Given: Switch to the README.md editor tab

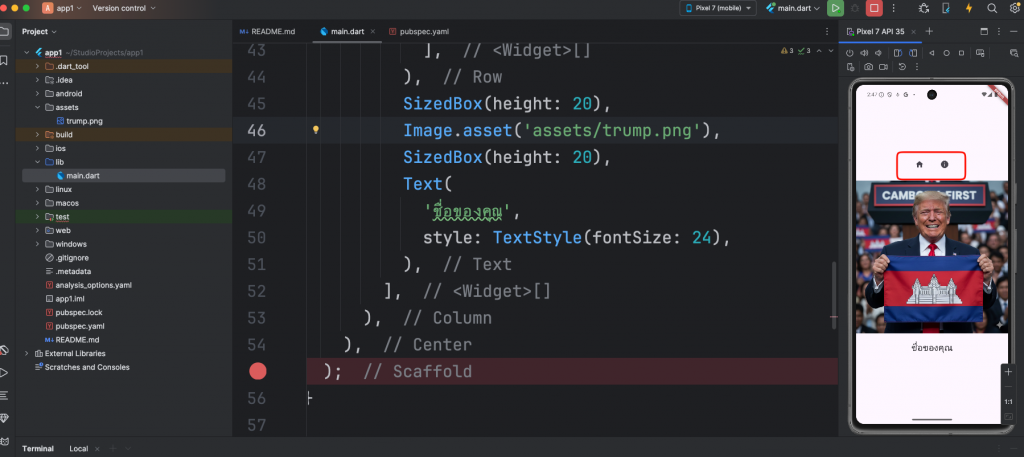Looking at the screenshot, I should (x=268, y=31).
